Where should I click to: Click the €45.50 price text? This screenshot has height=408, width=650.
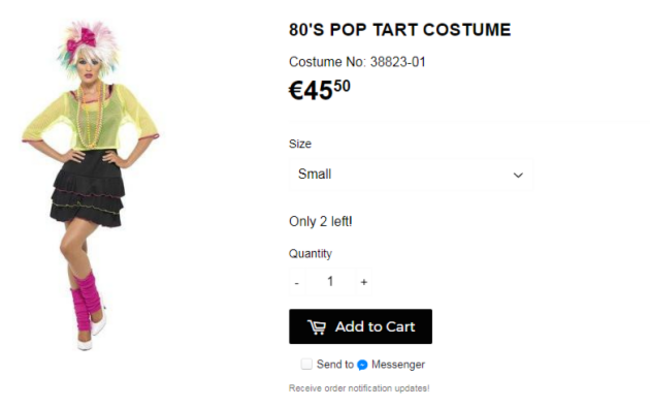320,90
